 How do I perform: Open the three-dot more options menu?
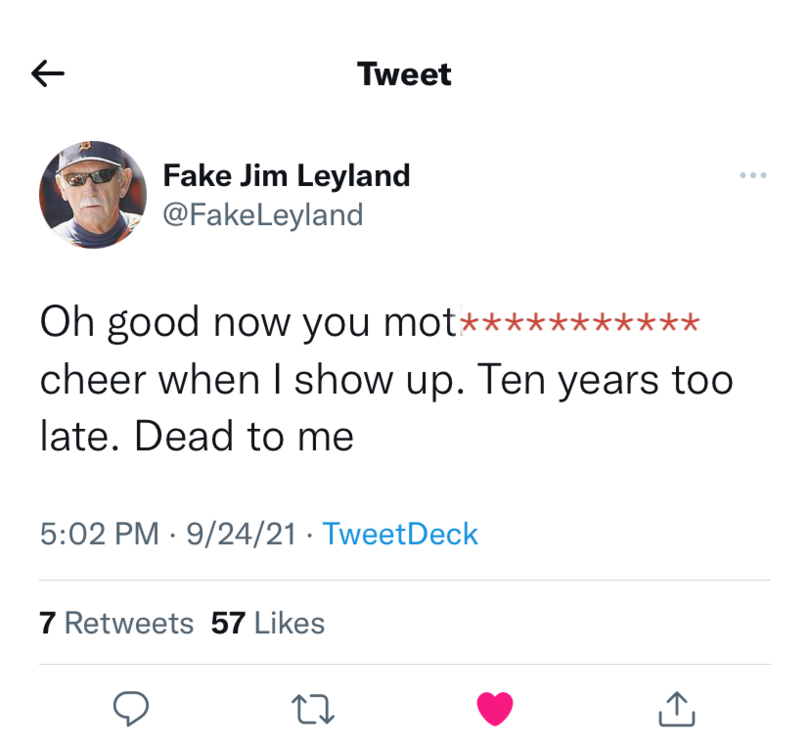753,176
